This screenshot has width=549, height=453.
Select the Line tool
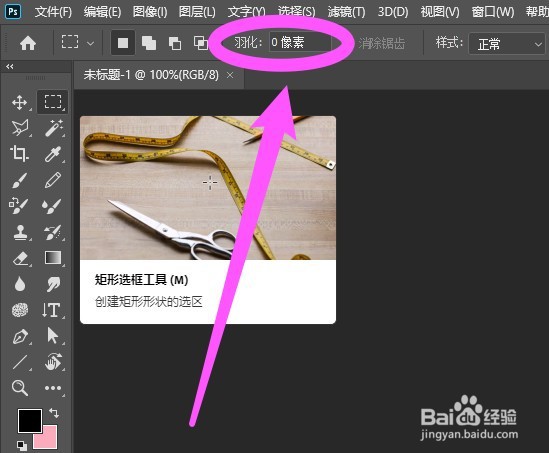20,362
